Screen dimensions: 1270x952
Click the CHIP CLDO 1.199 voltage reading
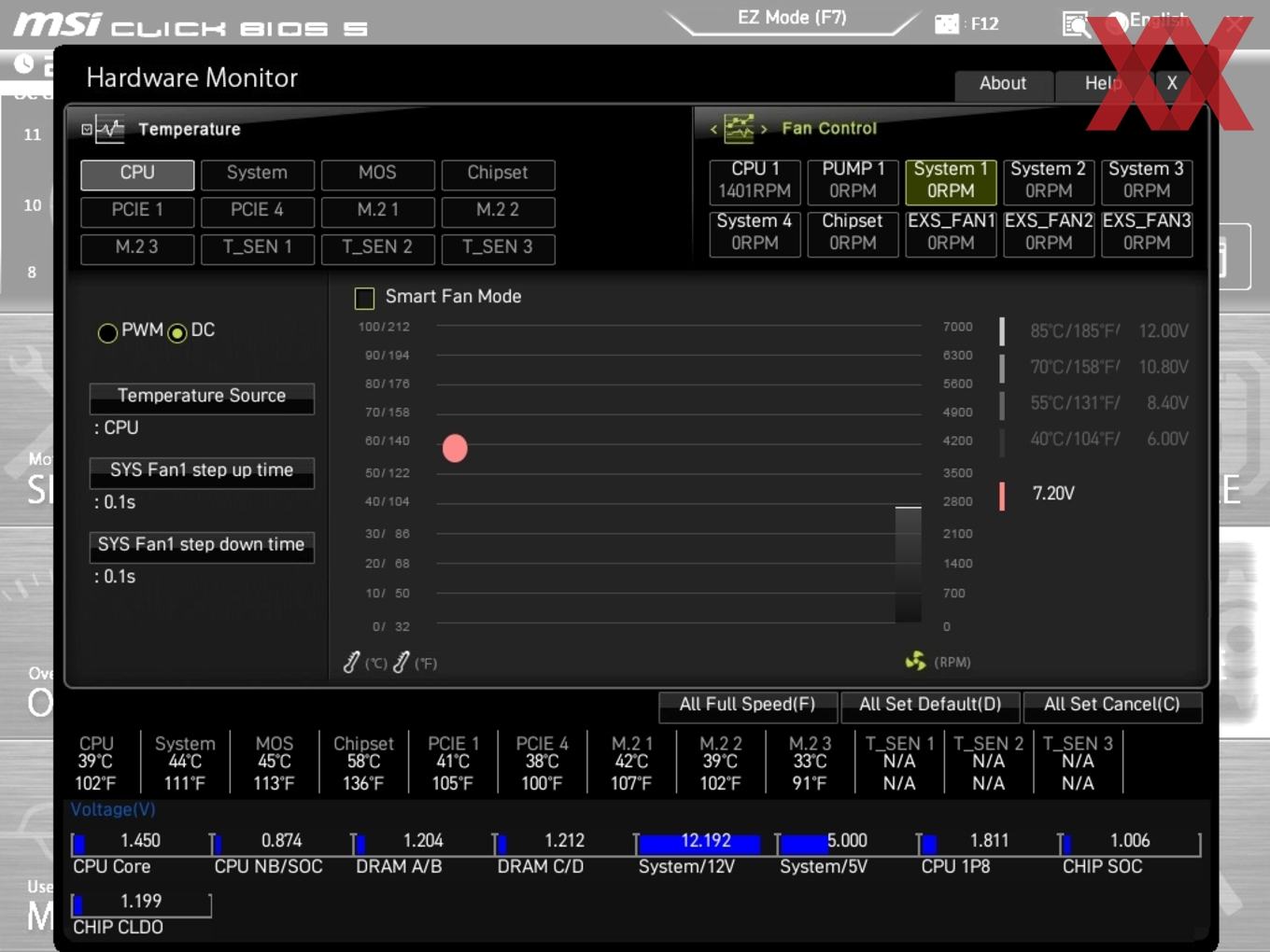pyautogui.click(x=141, y=903)
